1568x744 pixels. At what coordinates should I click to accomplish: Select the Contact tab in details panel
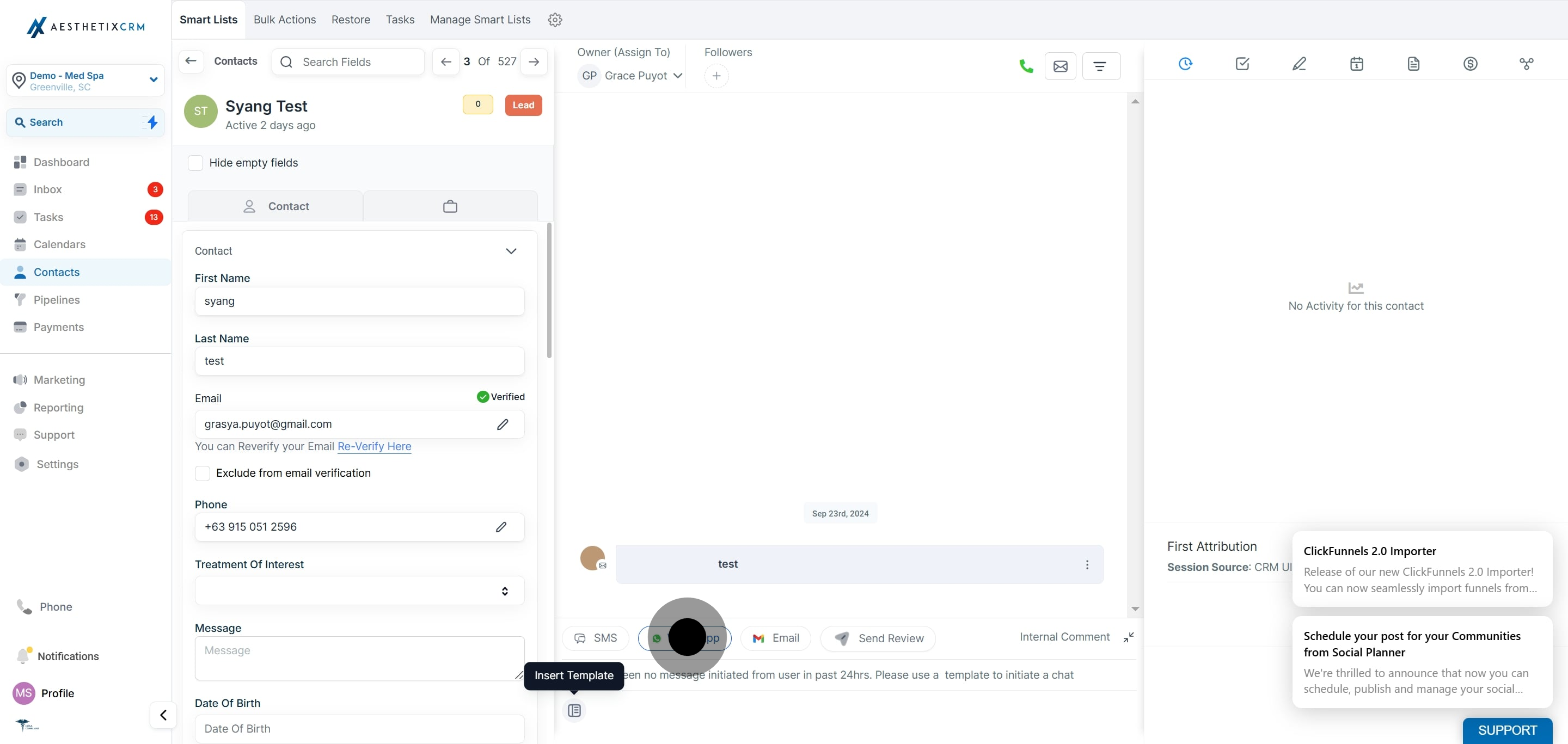coord(275,206)
